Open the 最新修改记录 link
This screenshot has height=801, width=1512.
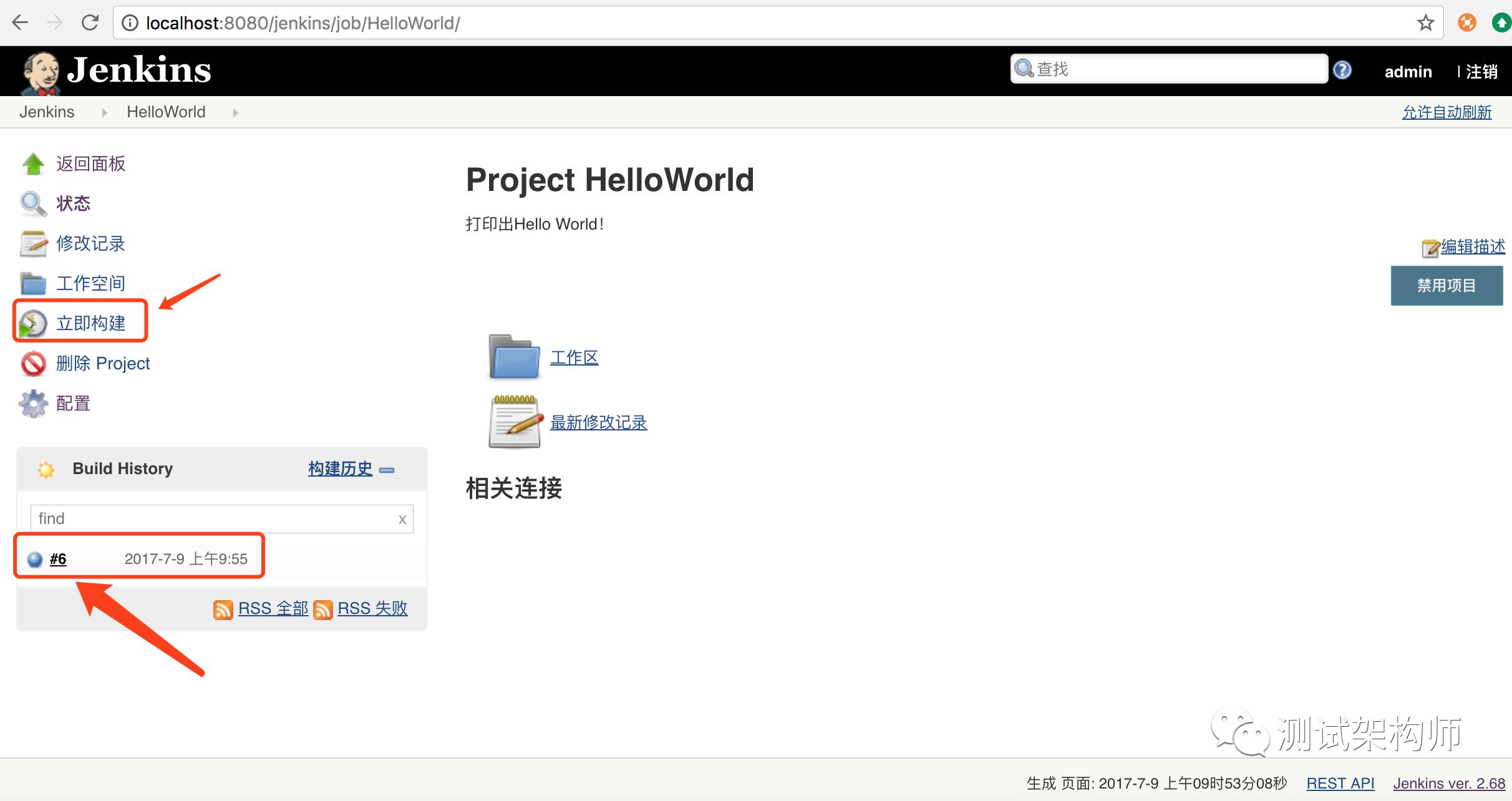(x=598, y=422)
